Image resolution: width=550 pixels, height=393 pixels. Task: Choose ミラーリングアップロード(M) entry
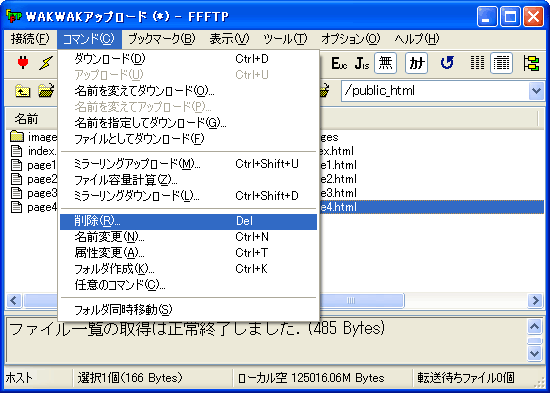(x=189, y=164)
